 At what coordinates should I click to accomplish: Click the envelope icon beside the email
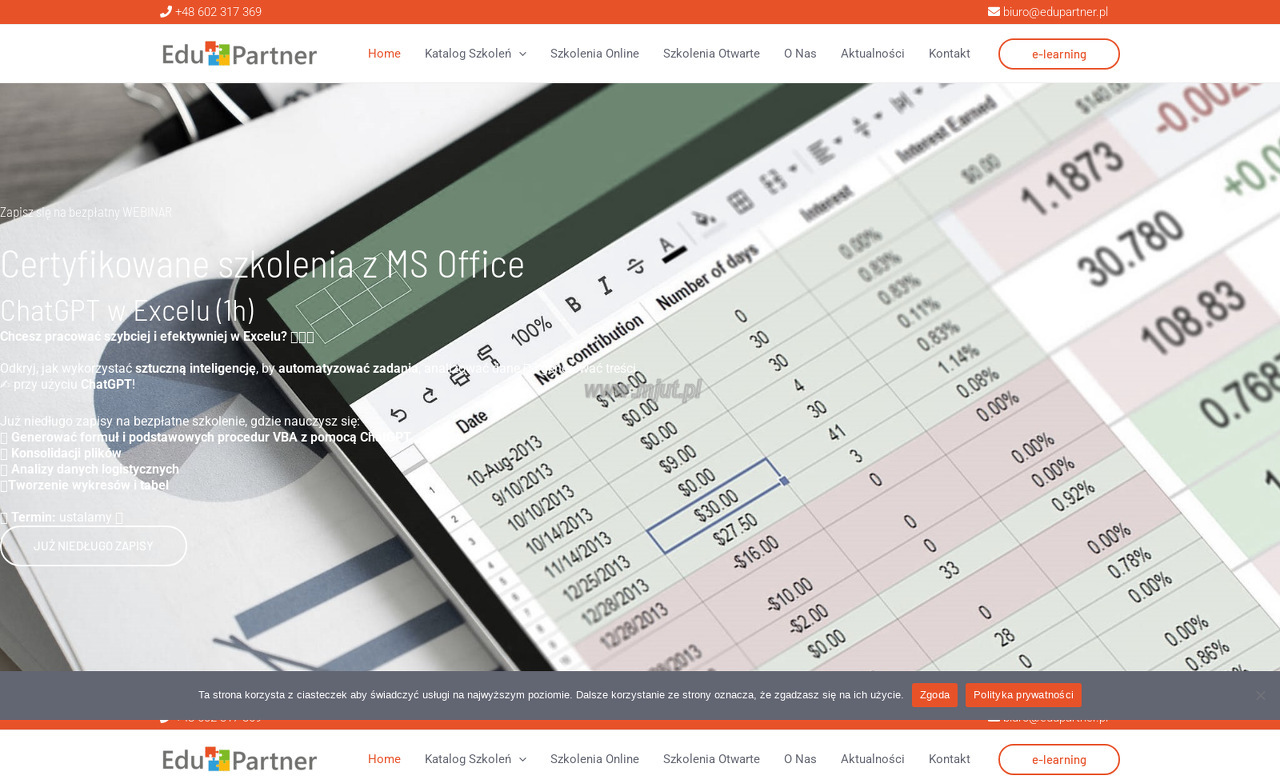994,12
